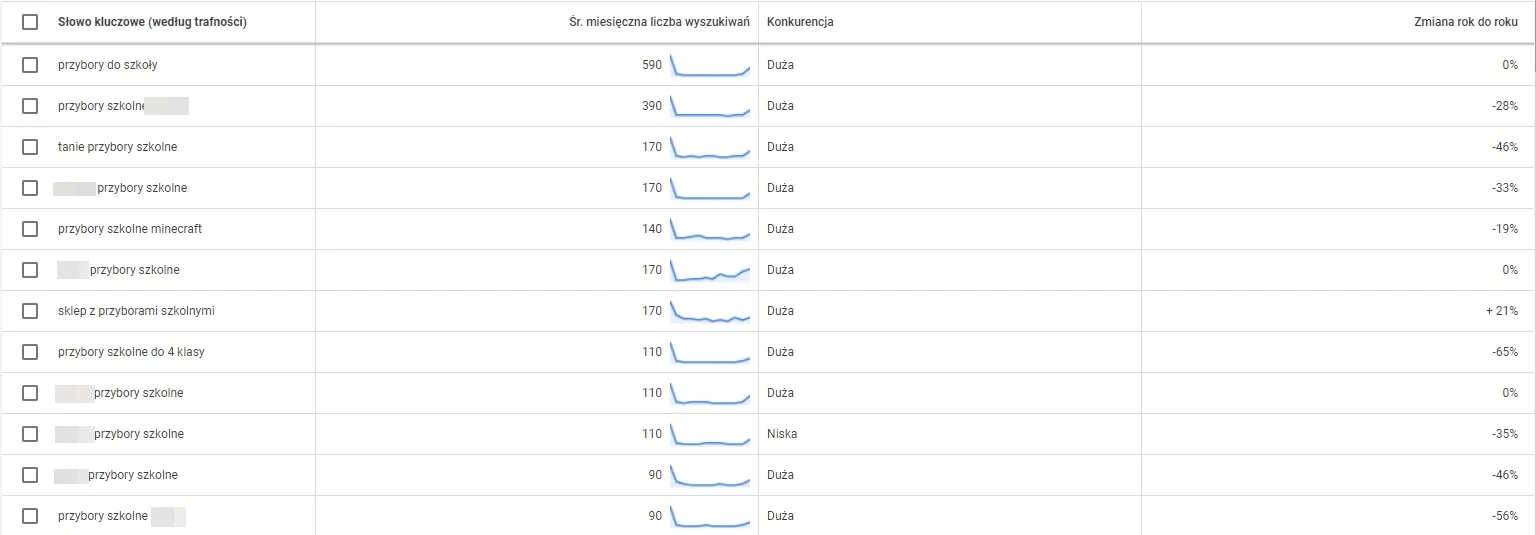Sort by Słowo kluczowe column header
The height and width of the screenshot is (535, 1536).
[152, 22]
